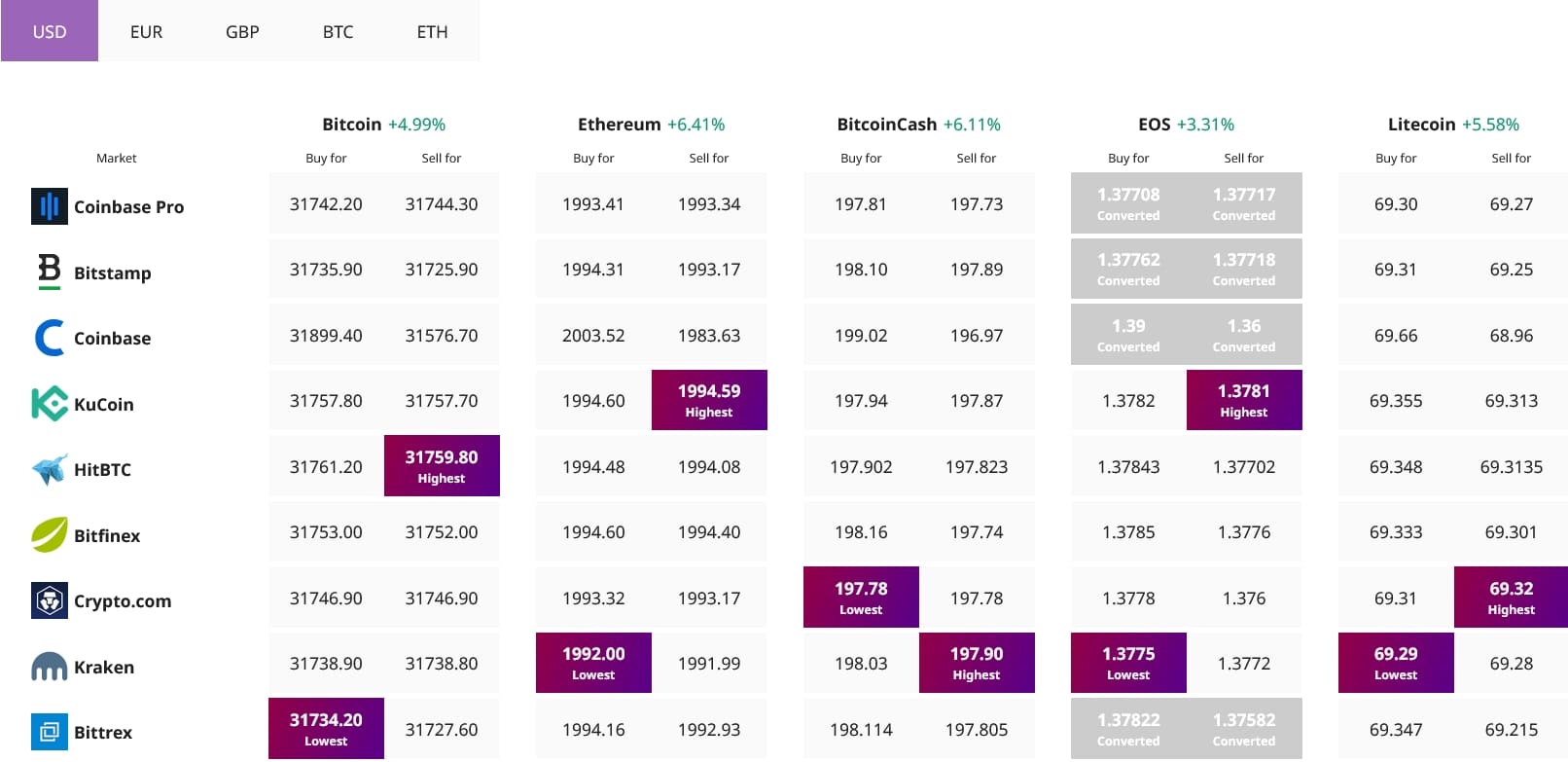Click Bitstamp converted EOS buy price 1.37762
1568x762 pixels.
coord(1128,268)
